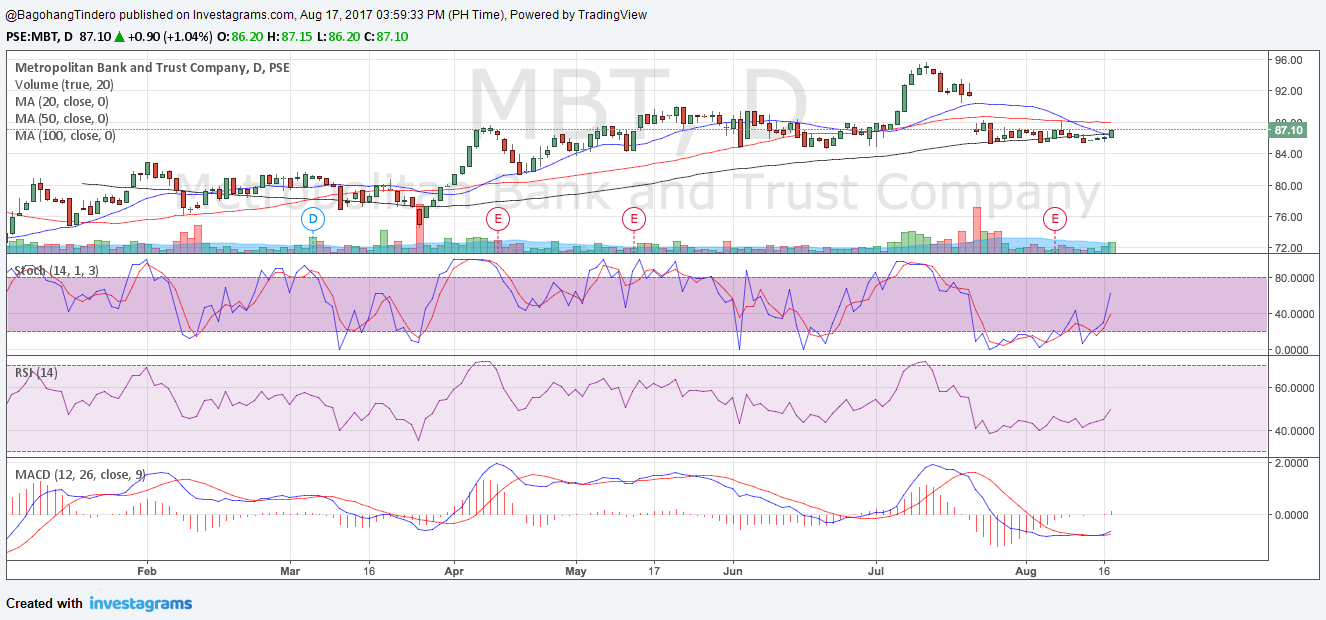Click the 80.0000 Stochastic axis level
Viewport: 1326px width, 620px height.
tap(1292, 278)
